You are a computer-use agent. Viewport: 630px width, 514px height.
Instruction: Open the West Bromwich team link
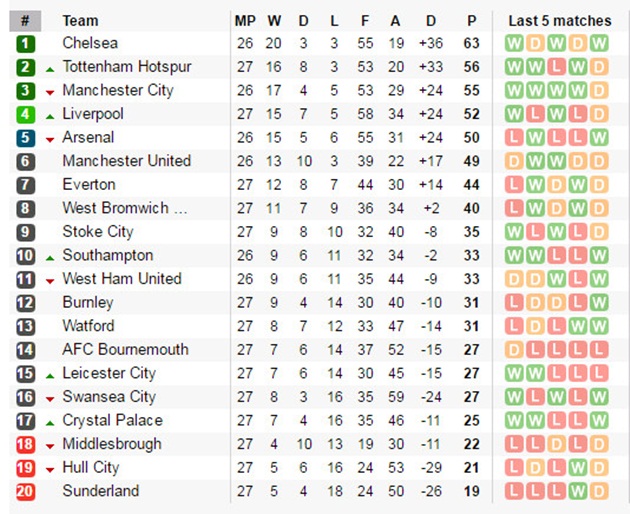pyautogui.click(x=125, y=208)
